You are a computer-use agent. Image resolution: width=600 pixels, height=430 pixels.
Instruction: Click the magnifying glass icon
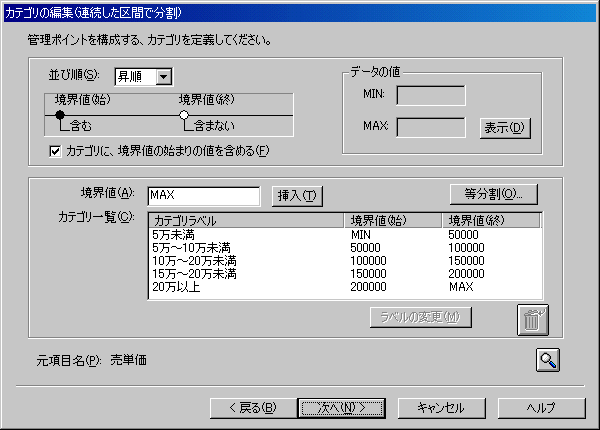point(548,360)
